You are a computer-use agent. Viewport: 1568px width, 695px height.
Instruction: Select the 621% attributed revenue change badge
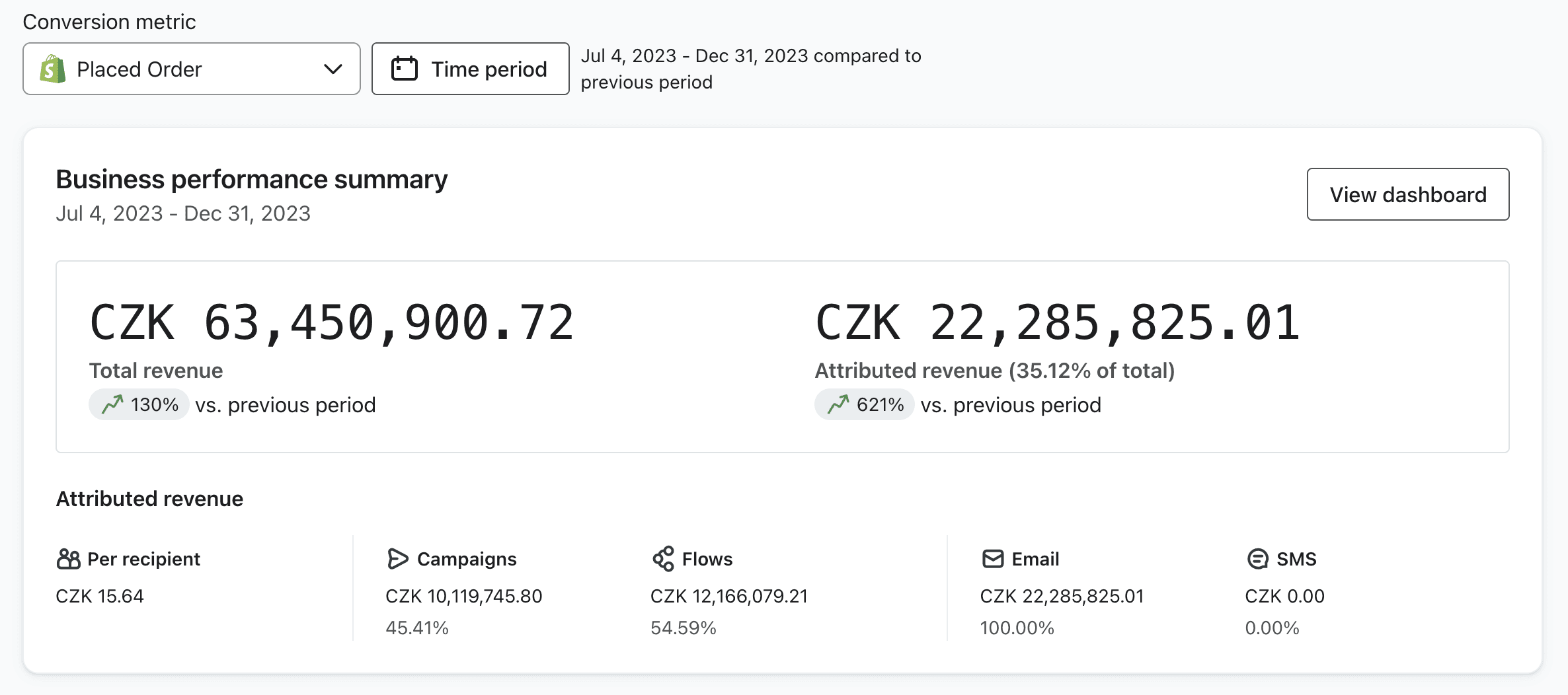coord(865,404)
